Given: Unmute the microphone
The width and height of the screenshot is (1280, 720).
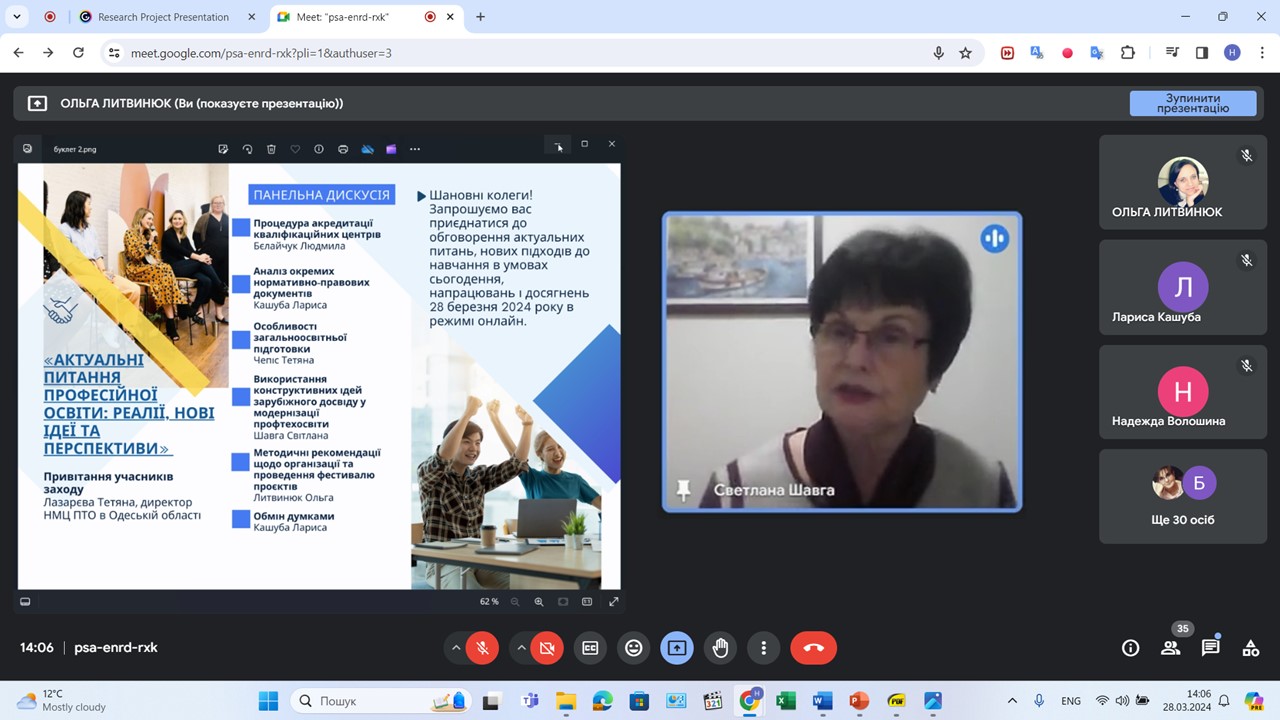Looking at the screenshot, I should coord(482,648).
